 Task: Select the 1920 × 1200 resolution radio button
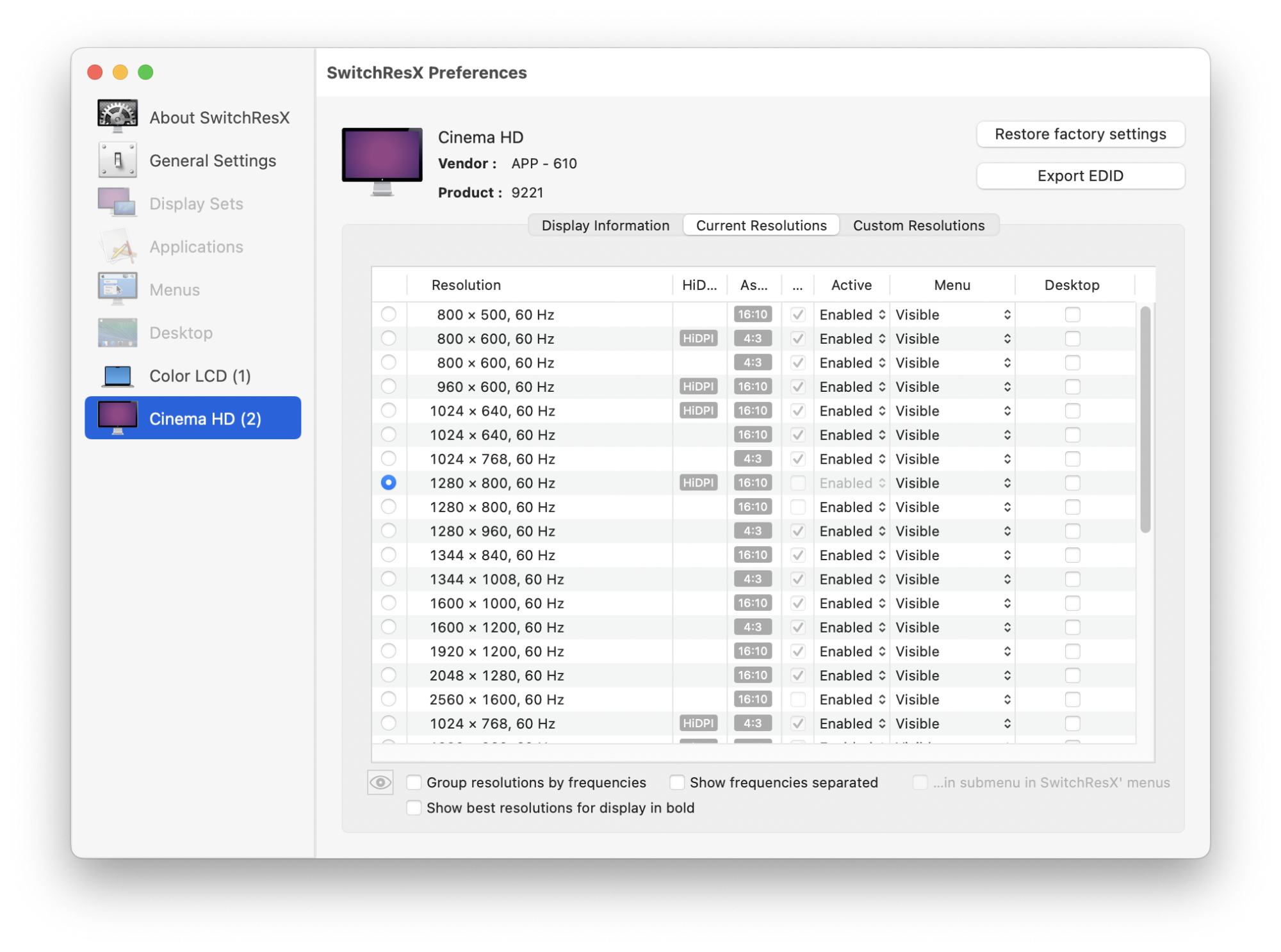pyautogui.click(x=388, y=651)
